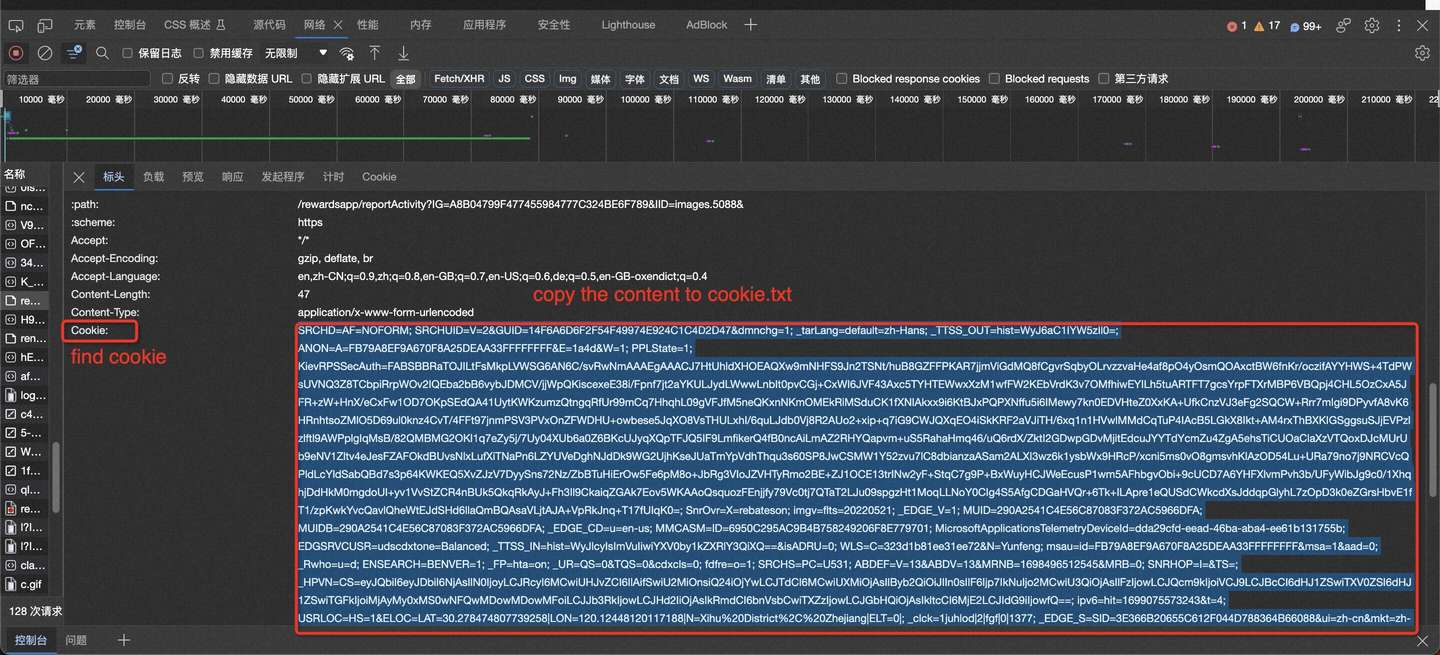Image resolution: width=1440 pixels, height=655 pixels.
Task: Open the 无限制 throttling dropdown
Action: [x=296, y=53]
